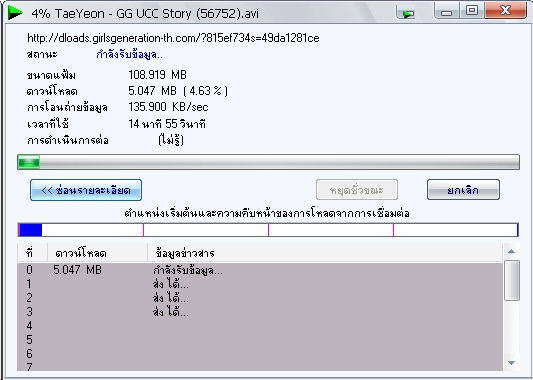Click the resume capability value '(ไม่รู้)'
The width and height of the screenshot is (533, 380).
coord(171,140)
